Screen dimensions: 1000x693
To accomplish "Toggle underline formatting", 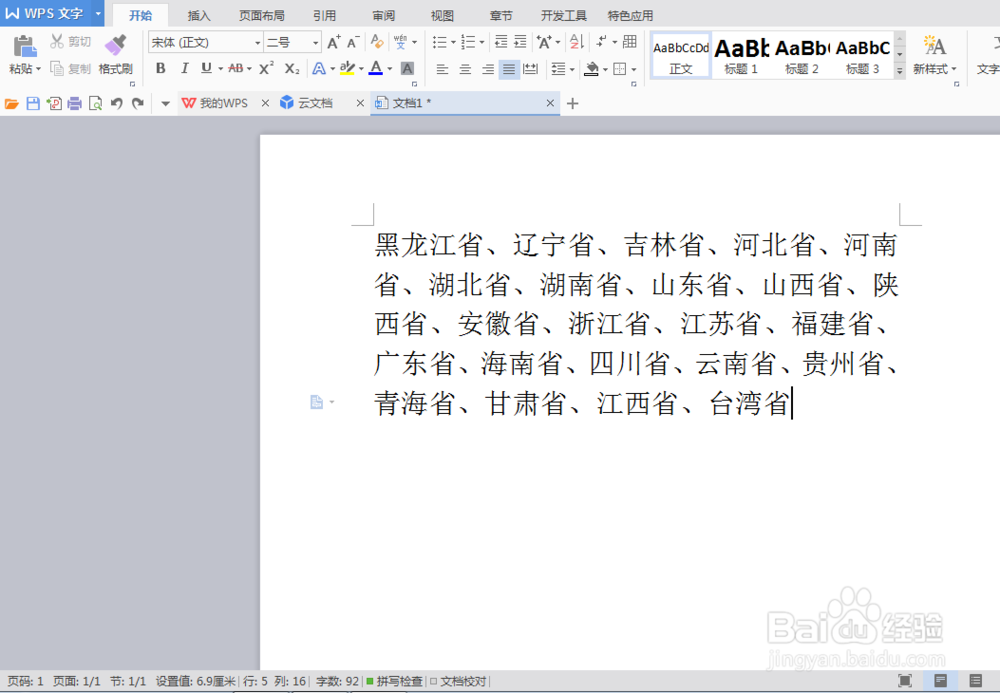I will [206, 68].
